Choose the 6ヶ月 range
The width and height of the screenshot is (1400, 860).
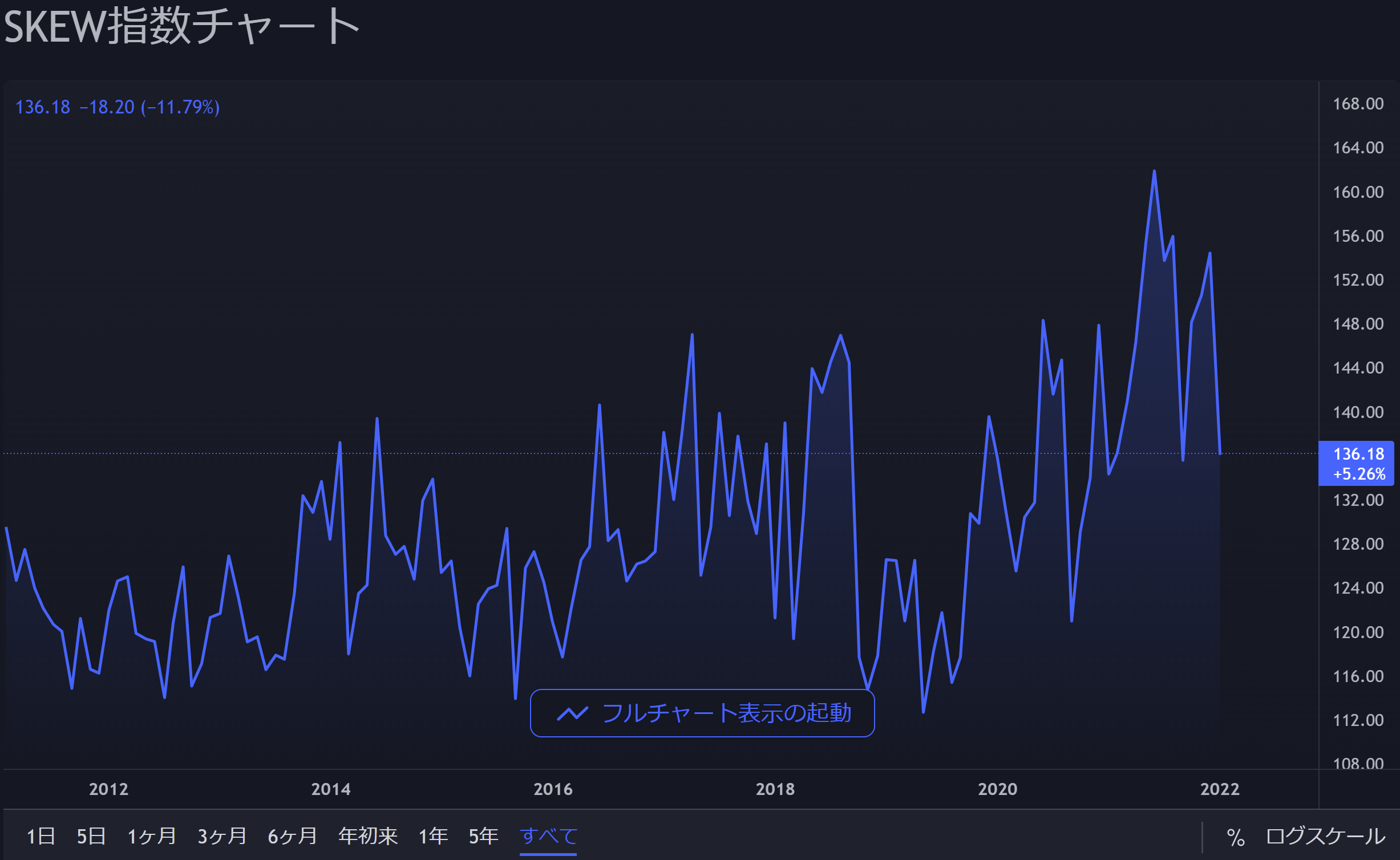point(292,836)
